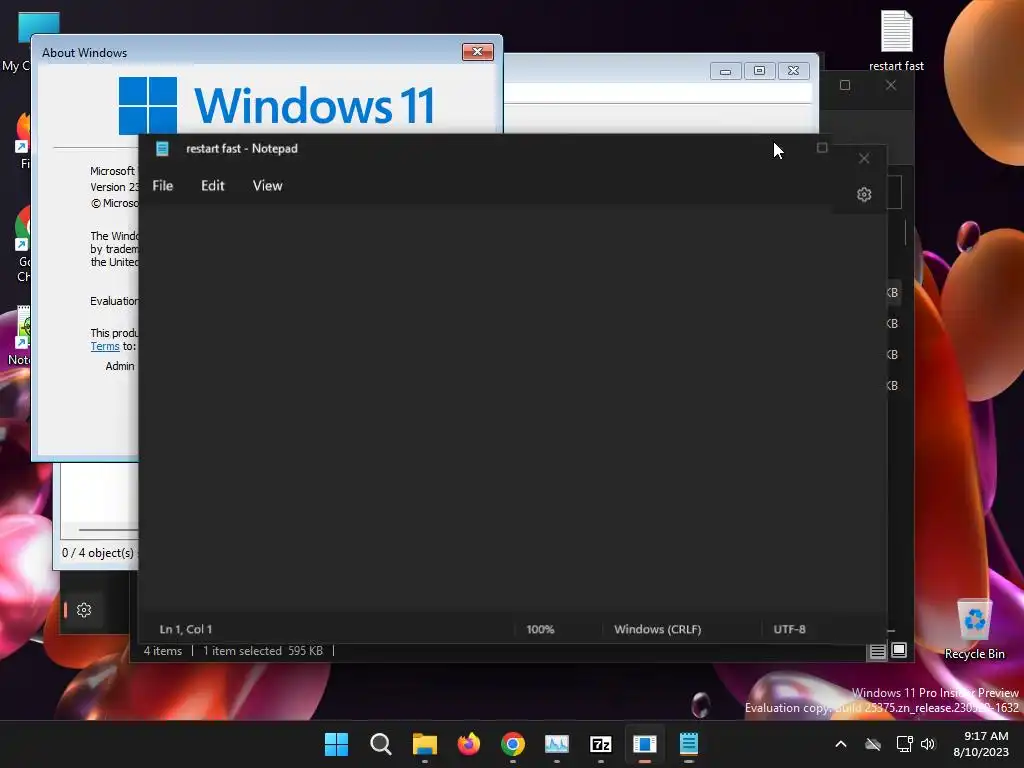This screenshot has height=768, width=1024.
Task: Click the '0 / 4 object(s)' status text
Action: [x=97, y=552]
